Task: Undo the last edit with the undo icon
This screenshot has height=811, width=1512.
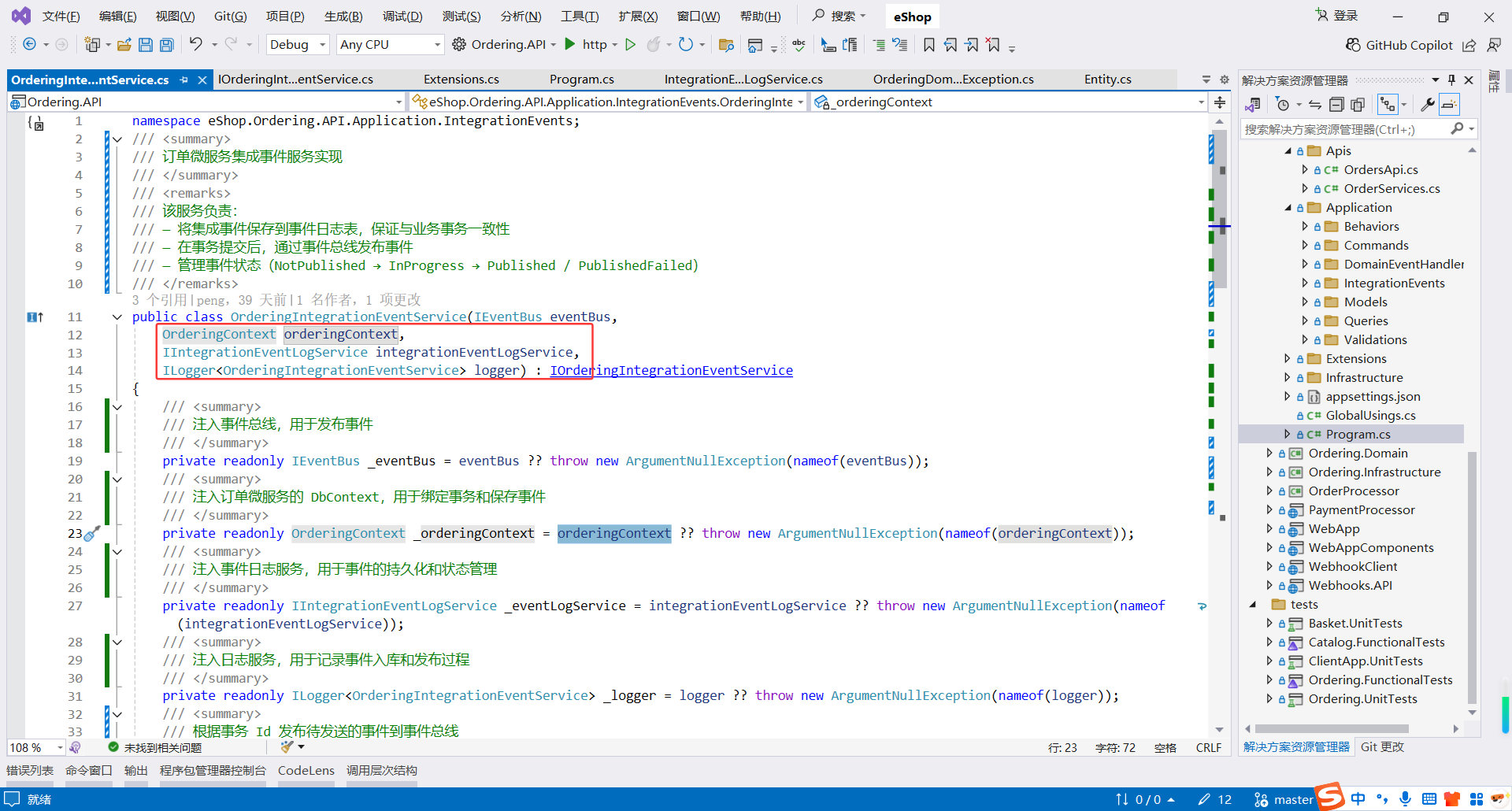Action: (195, 45)
